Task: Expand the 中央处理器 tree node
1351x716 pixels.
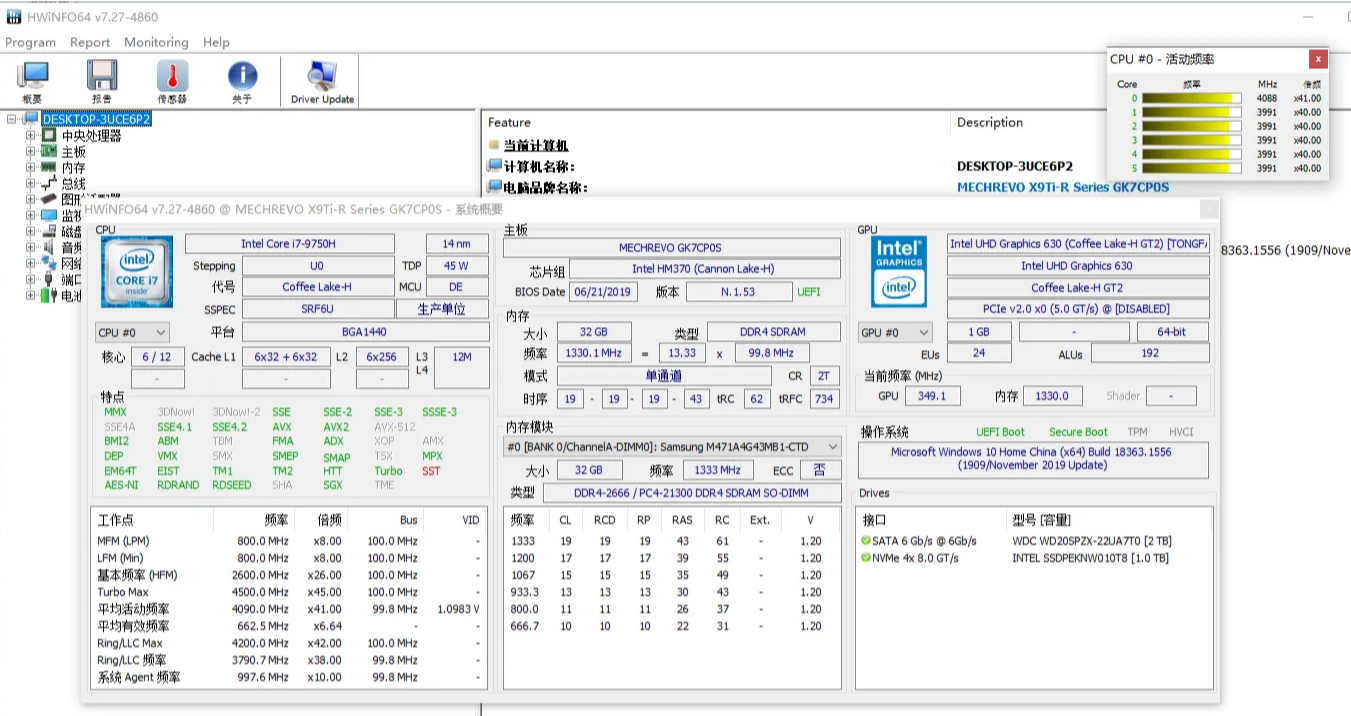Action: (30, 136)
